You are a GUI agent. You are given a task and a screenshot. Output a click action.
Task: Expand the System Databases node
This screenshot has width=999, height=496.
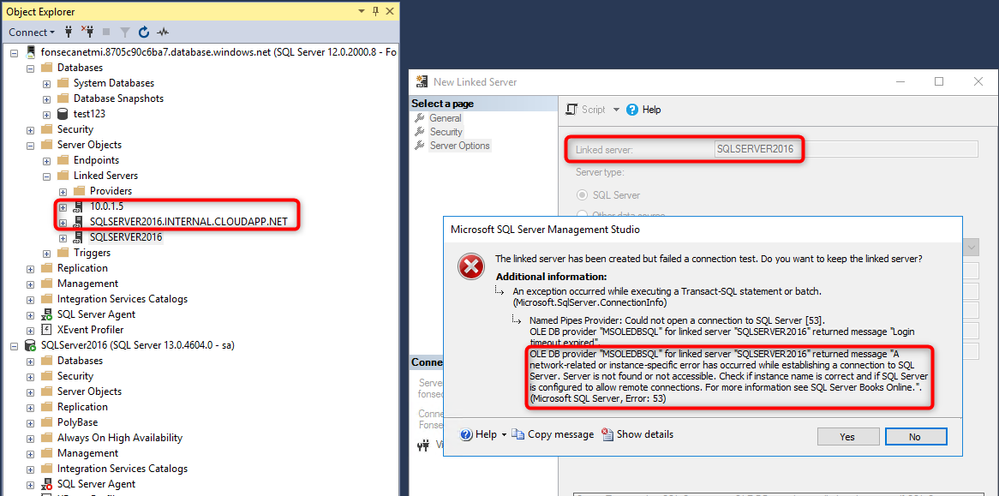coord(47,83)
